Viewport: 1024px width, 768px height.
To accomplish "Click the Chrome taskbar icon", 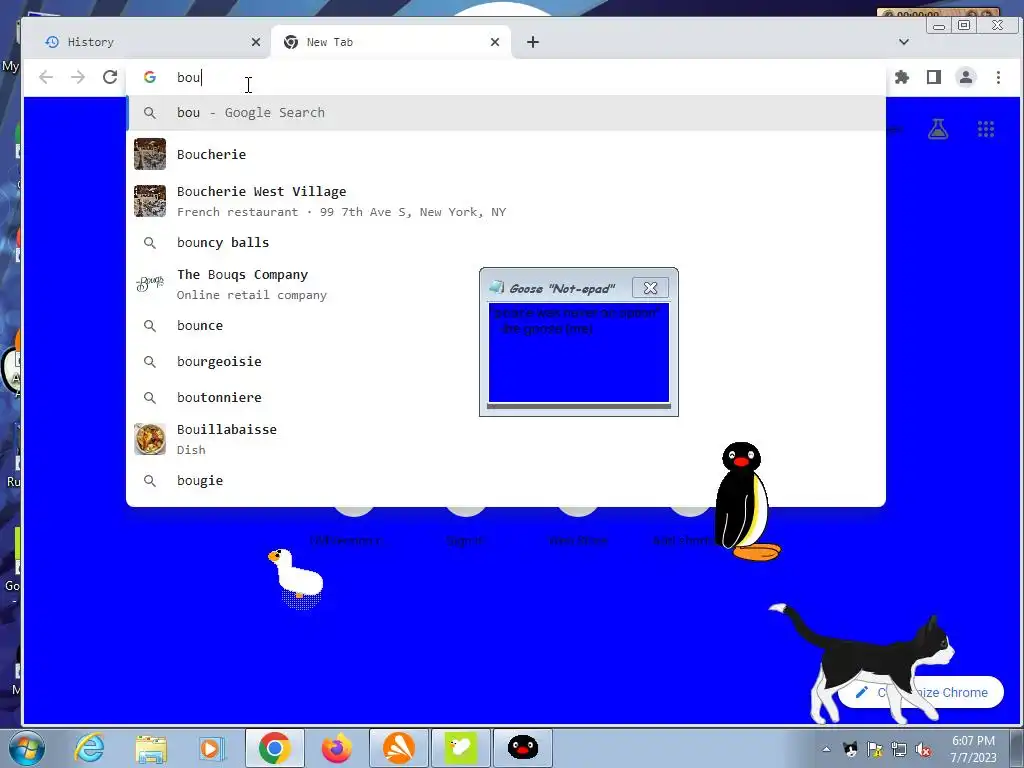I will (x=274, y=748).
